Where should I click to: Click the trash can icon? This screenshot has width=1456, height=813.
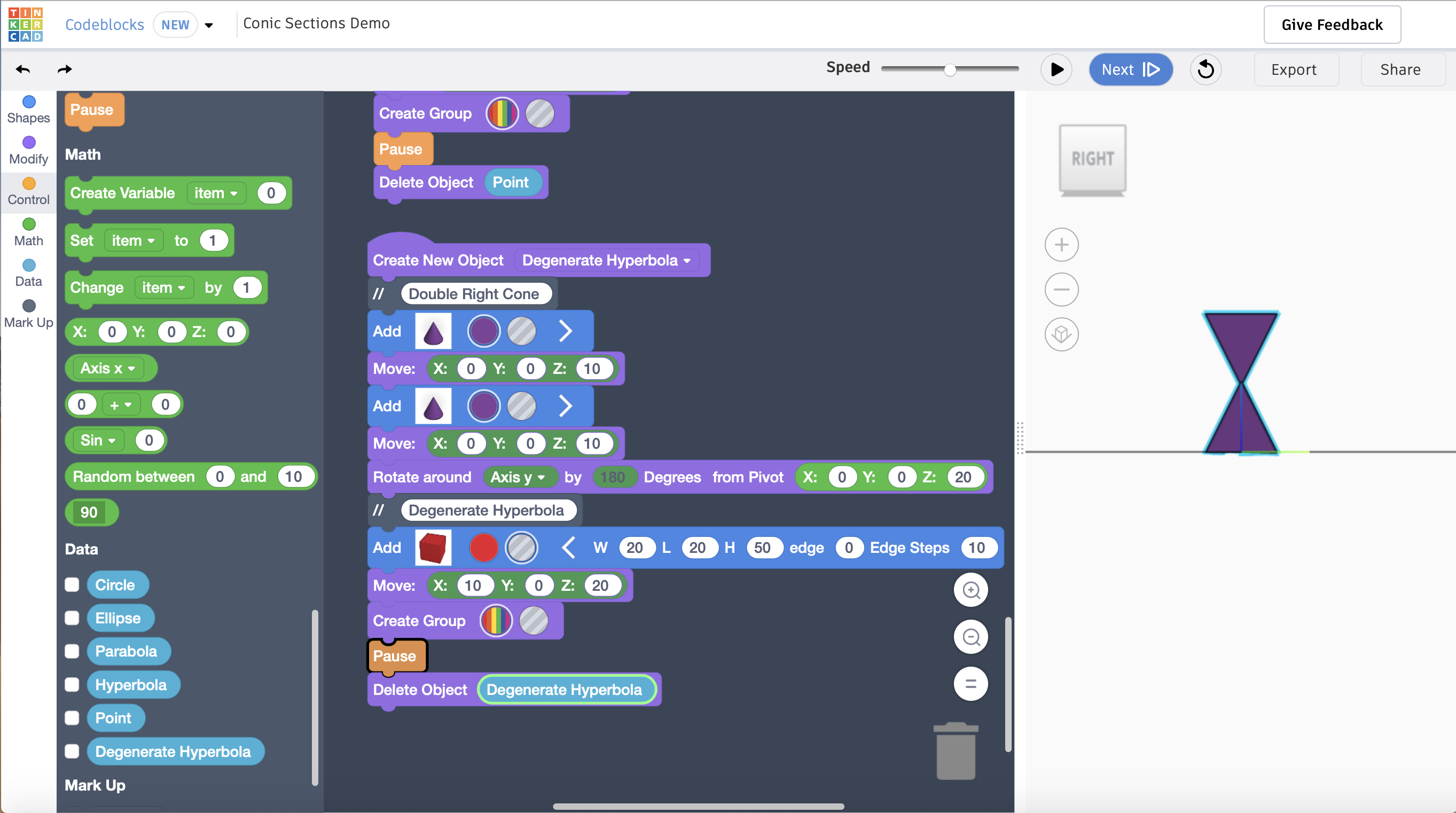(956, 751)
